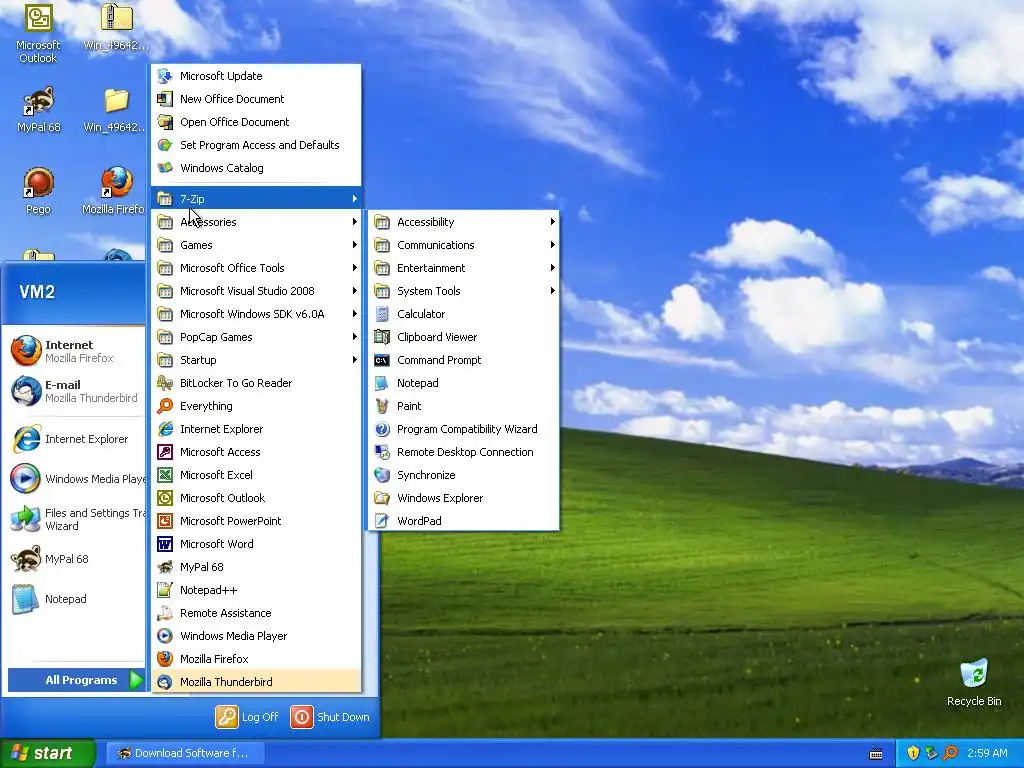The image size is (1024, 768).
Task: Click New Office Document entry
Action: pos(256,99)
